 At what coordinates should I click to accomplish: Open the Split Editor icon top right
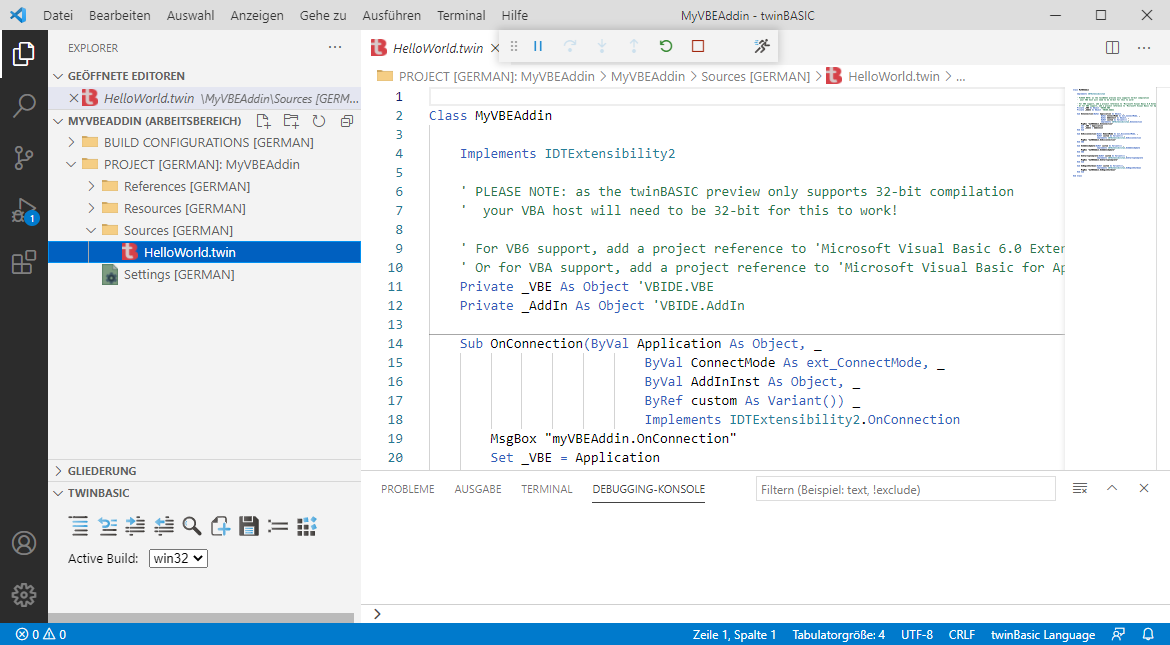1112,47
